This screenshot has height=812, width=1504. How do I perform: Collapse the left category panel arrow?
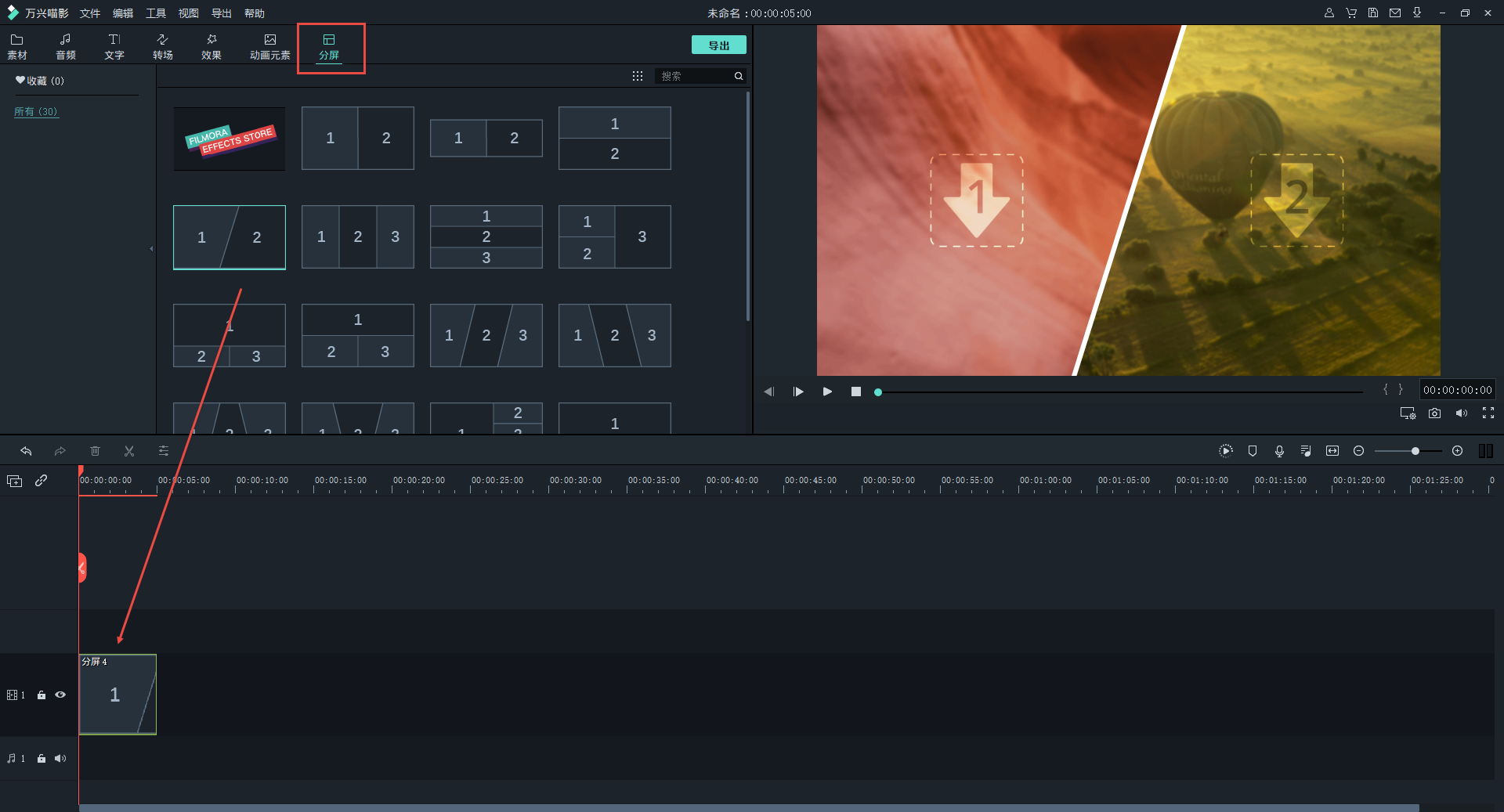click(x=151, y=249)
